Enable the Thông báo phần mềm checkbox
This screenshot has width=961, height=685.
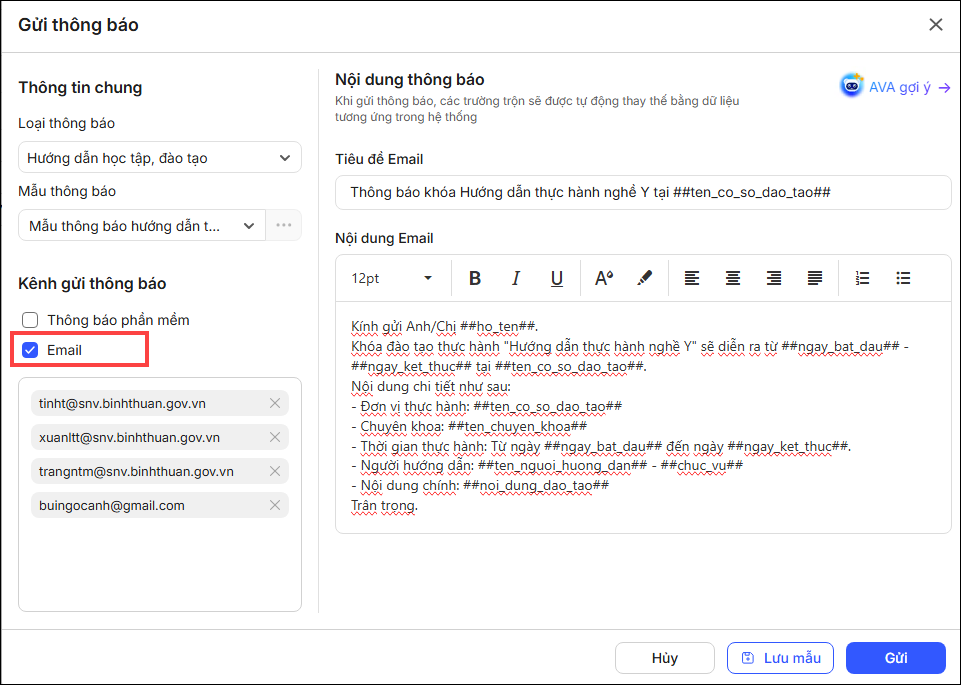[31, 321]
